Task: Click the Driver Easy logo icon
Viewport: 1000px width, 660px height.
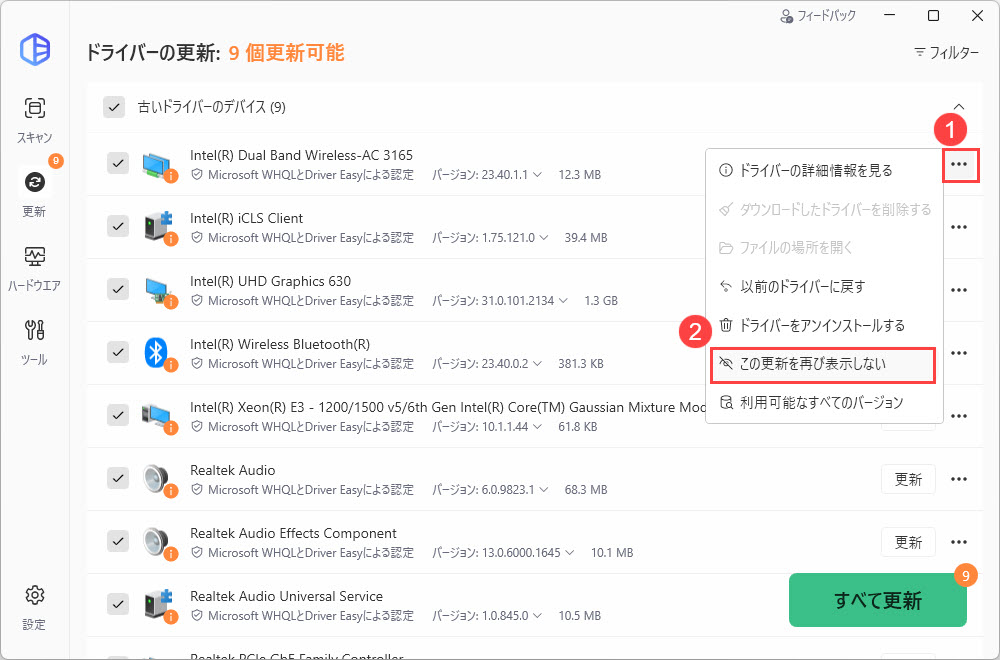Action: click(x=34, y=49)
